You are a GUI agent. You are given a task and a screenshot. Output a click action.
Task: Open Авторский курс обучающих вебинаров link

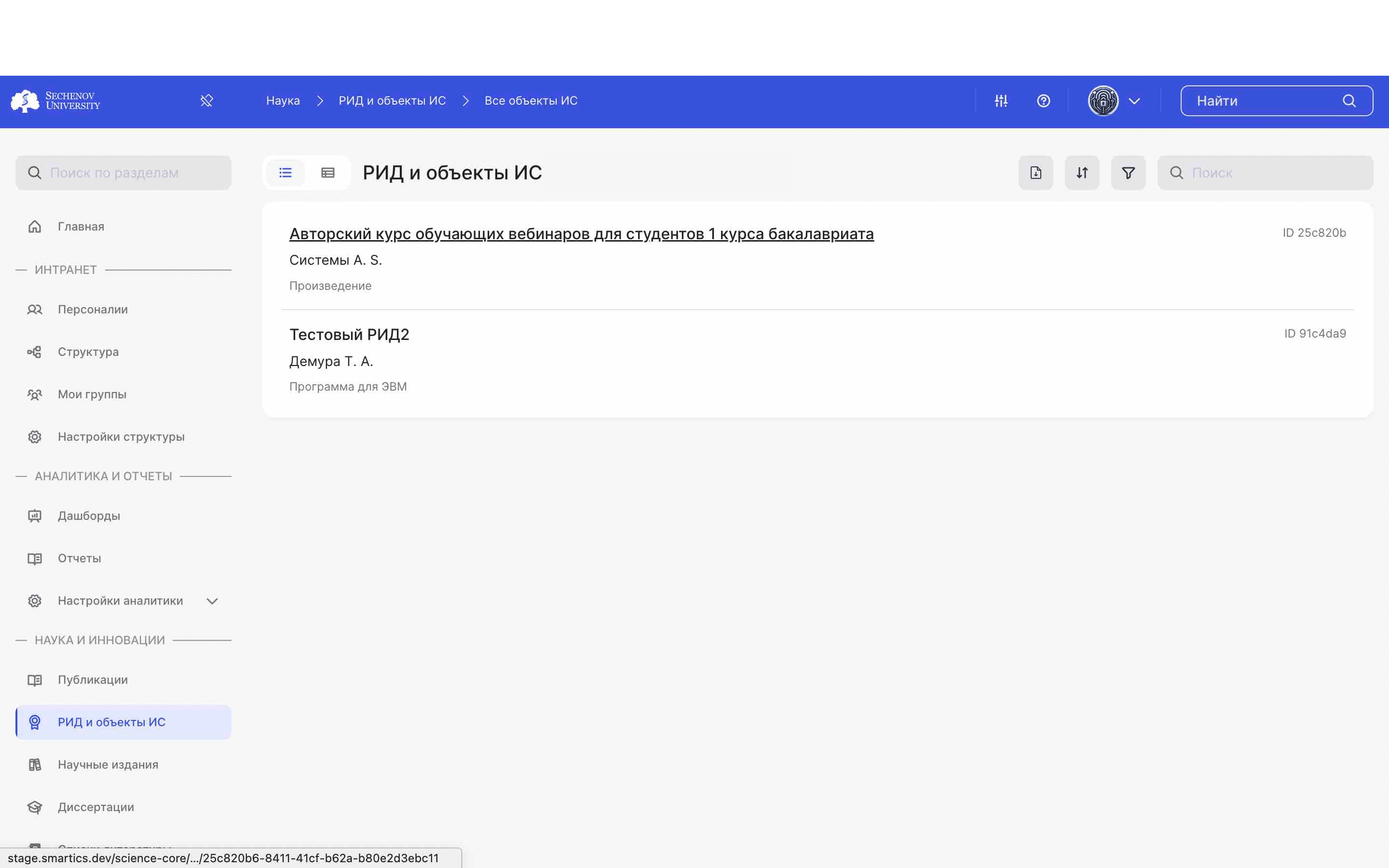[x=582, y=234]
